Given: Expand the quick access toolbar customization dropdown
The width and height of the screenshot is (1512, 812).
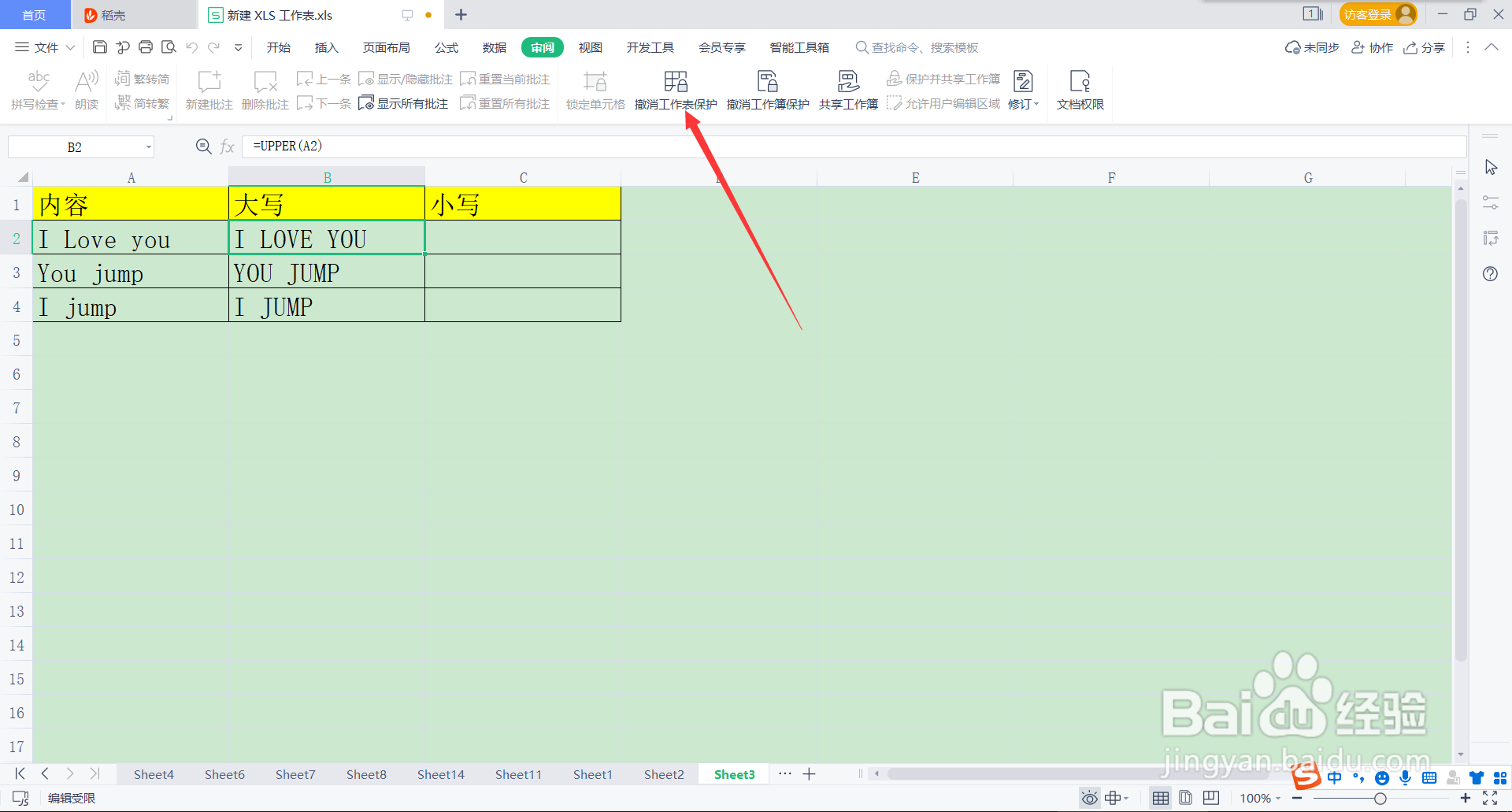Looking at the screenshot, I should pos(238,47).
